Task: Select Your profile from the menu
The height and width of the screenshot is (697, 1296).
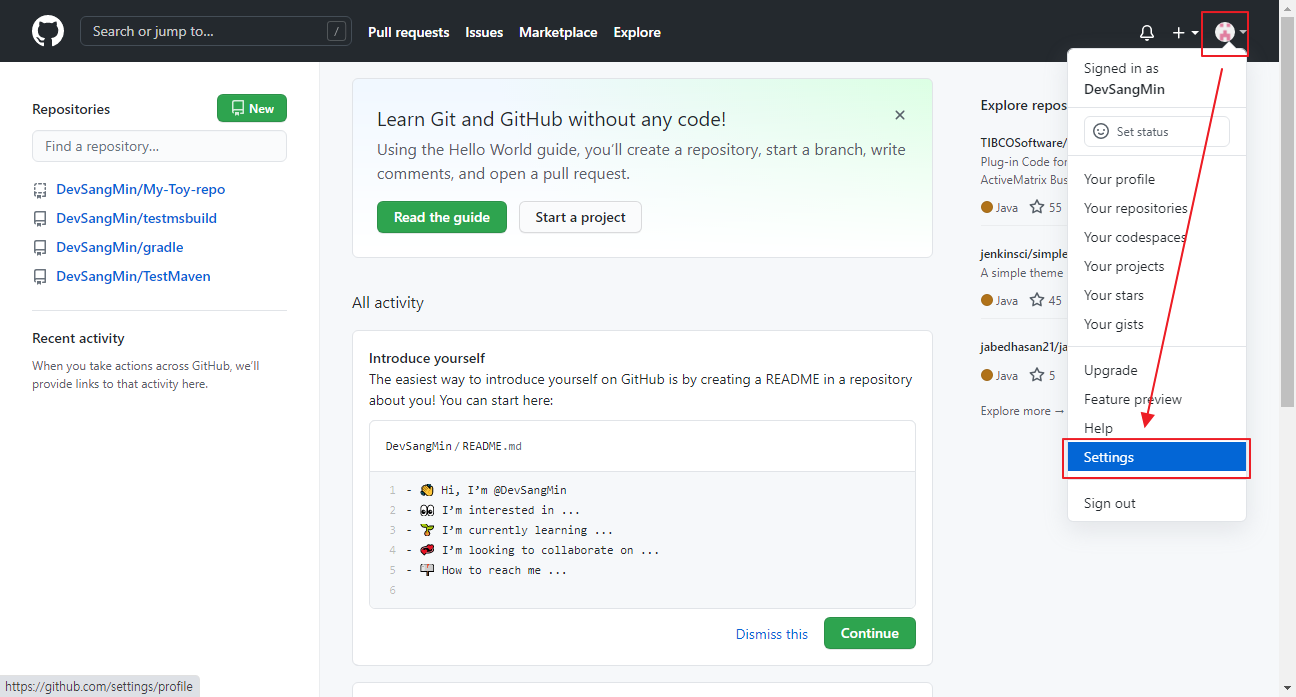Action: pos(1157,179)
